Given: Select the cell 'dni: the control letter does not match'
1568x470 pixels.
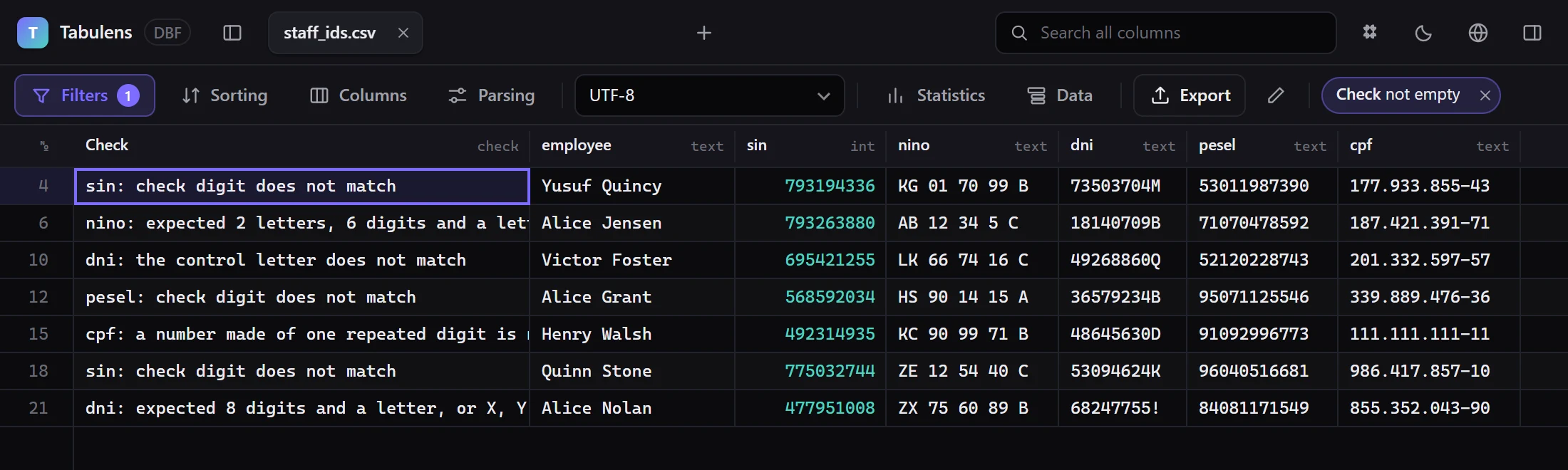Looking at the screenshot, I should coord(301,260).
